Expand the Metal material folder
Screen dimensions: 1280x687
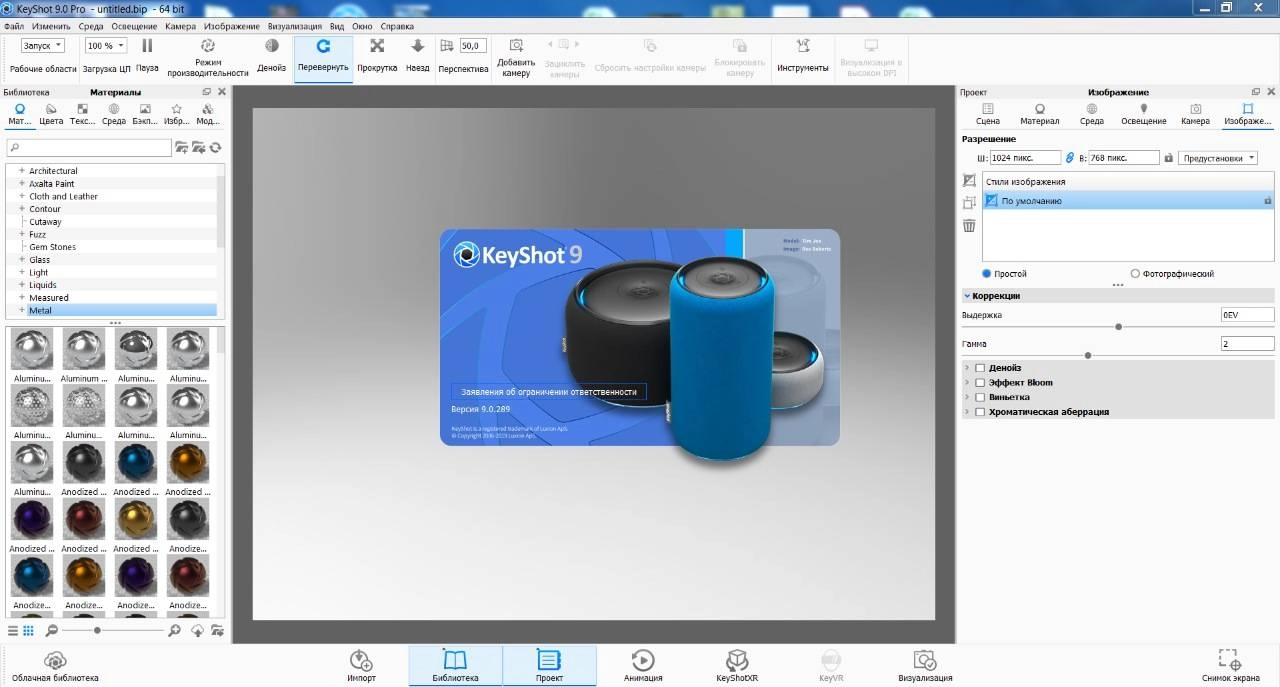21,311
